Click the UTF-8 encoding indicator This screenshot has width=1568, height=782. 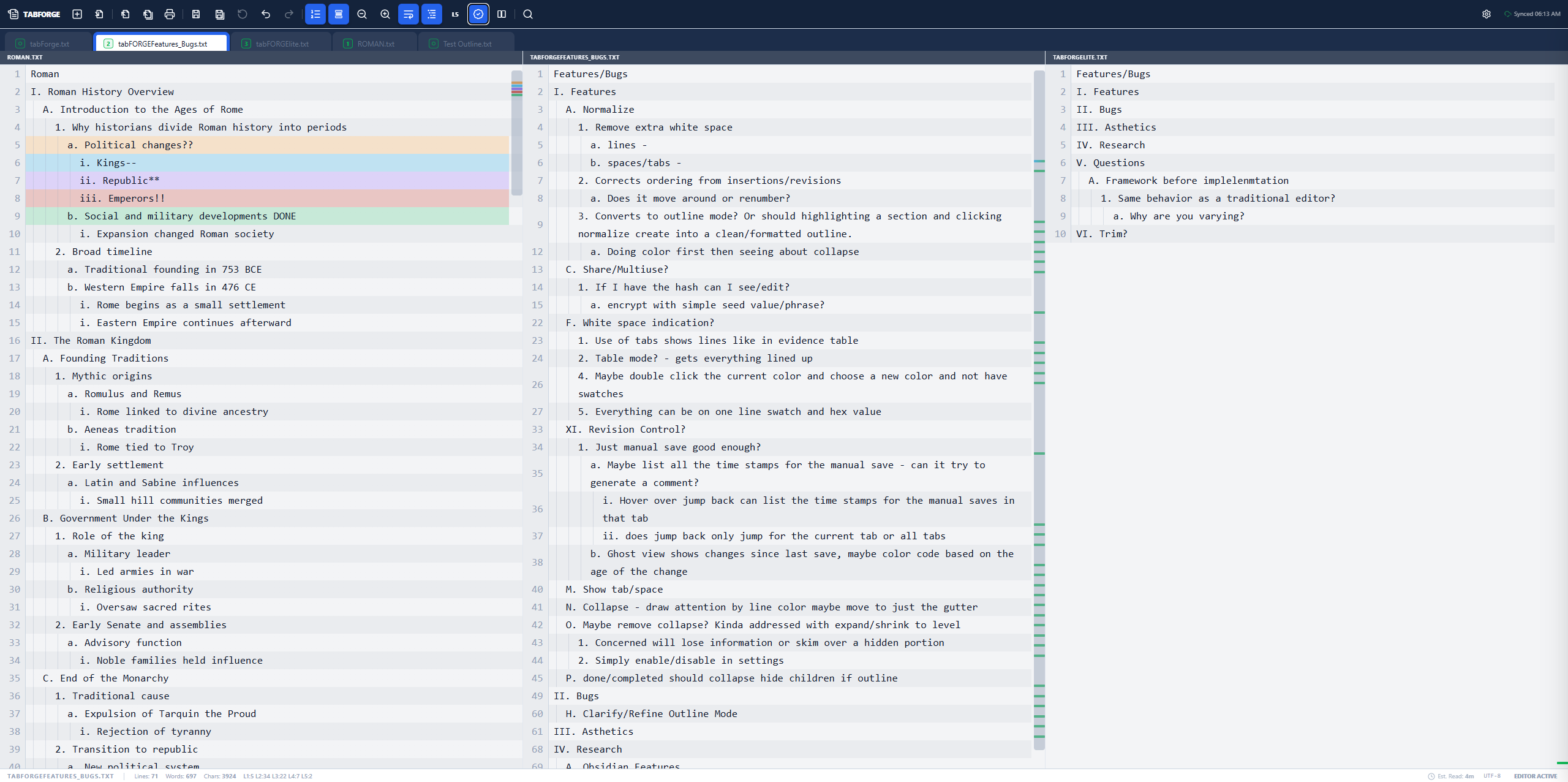tap(1493, 776)
